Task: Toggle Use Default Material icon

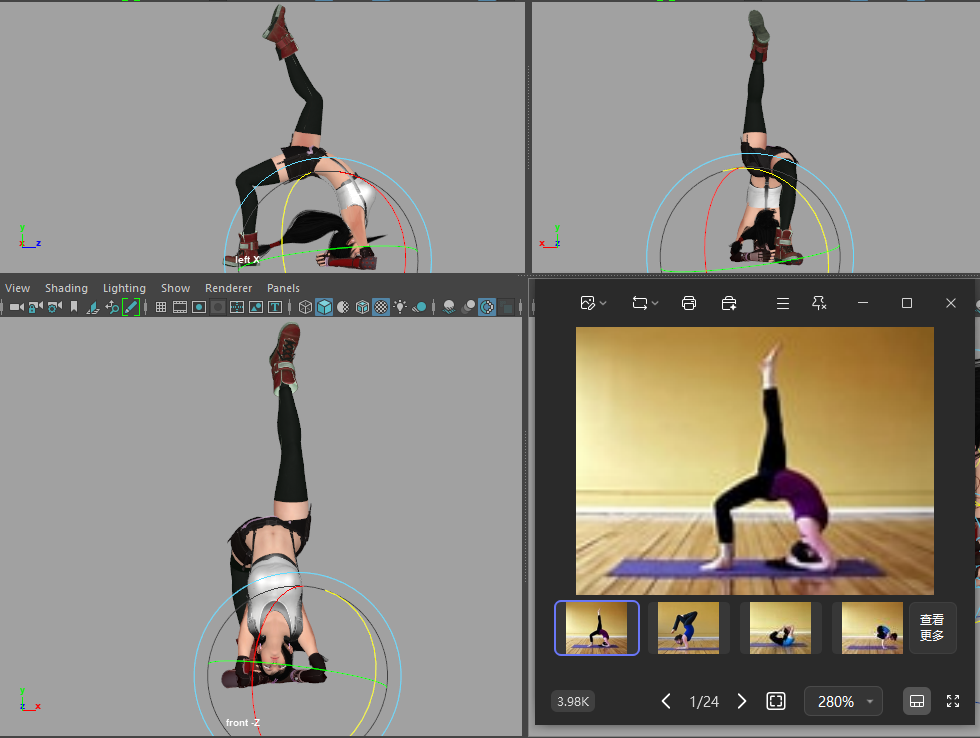Action: pyautogui.click(x=343, y=307)
